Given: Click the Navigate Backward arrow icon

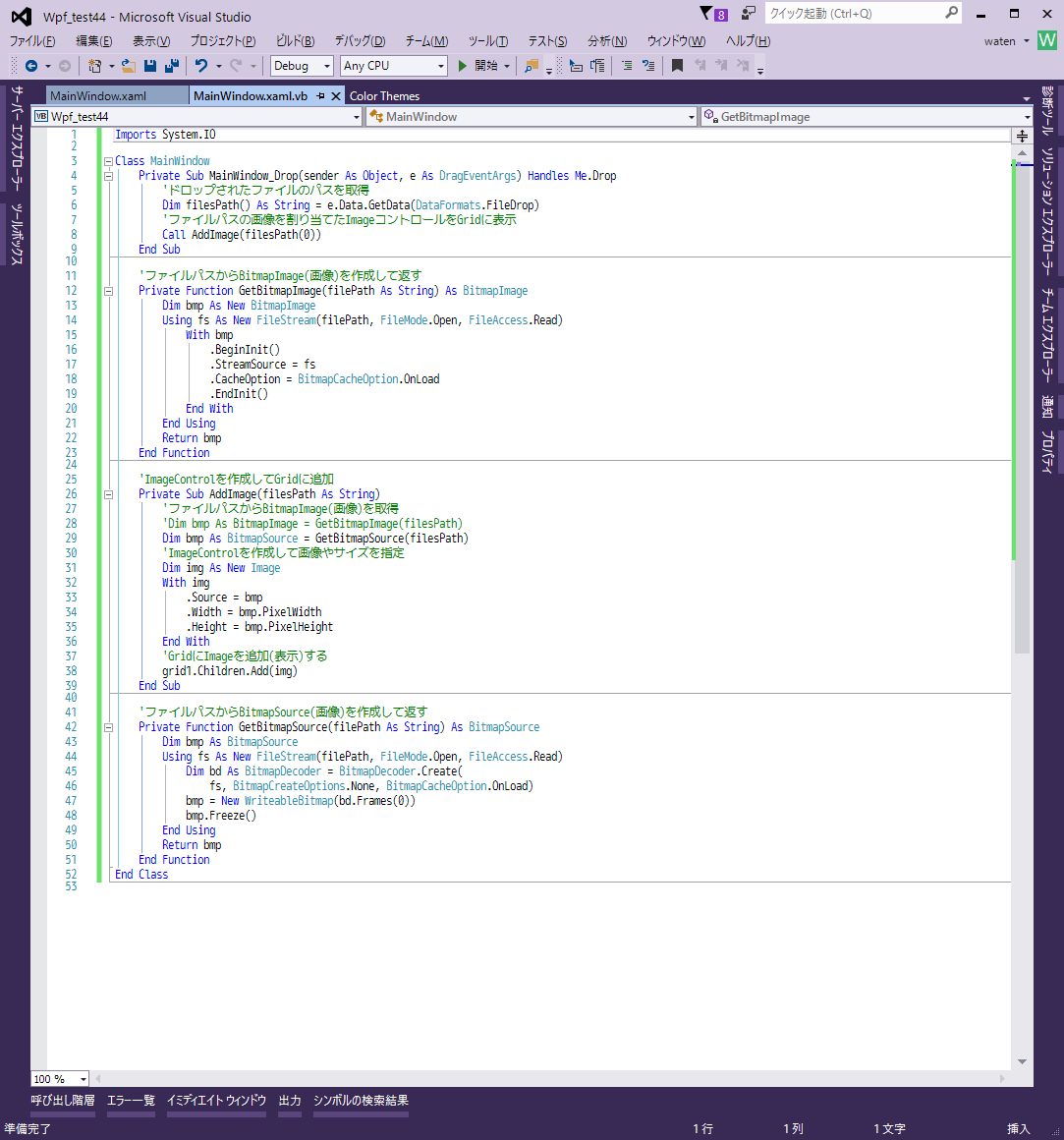Looking at the screenshot, I should pyautogui.click(x=31, y=66).
